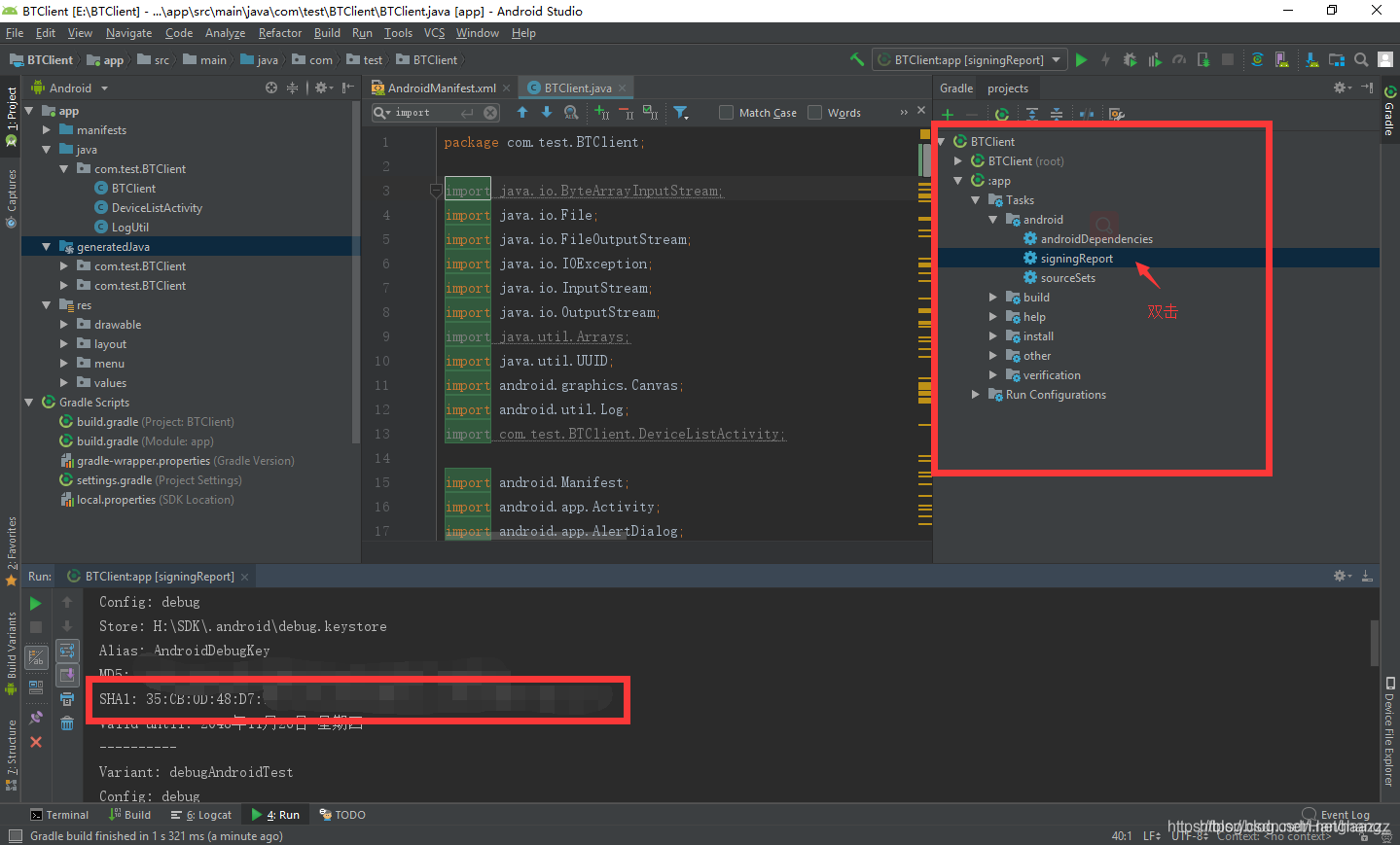Expand the drawable folder
This screenshot has height=845, width=1400.
pos(63,325)
